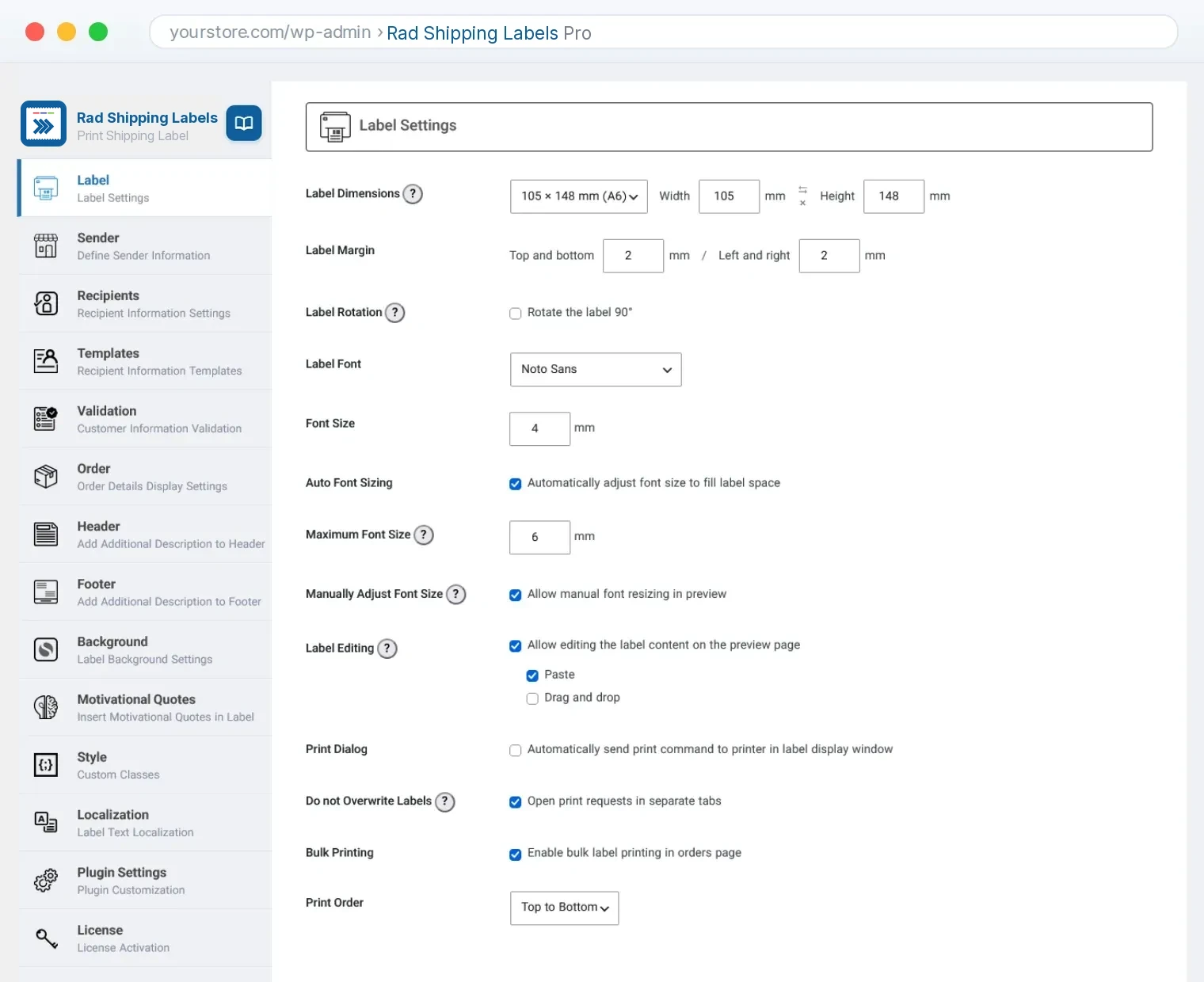Uncheck Allow manual font resizing in preview
The image size is (1204, 982).
pyautogui.click(x=516, y=595)
